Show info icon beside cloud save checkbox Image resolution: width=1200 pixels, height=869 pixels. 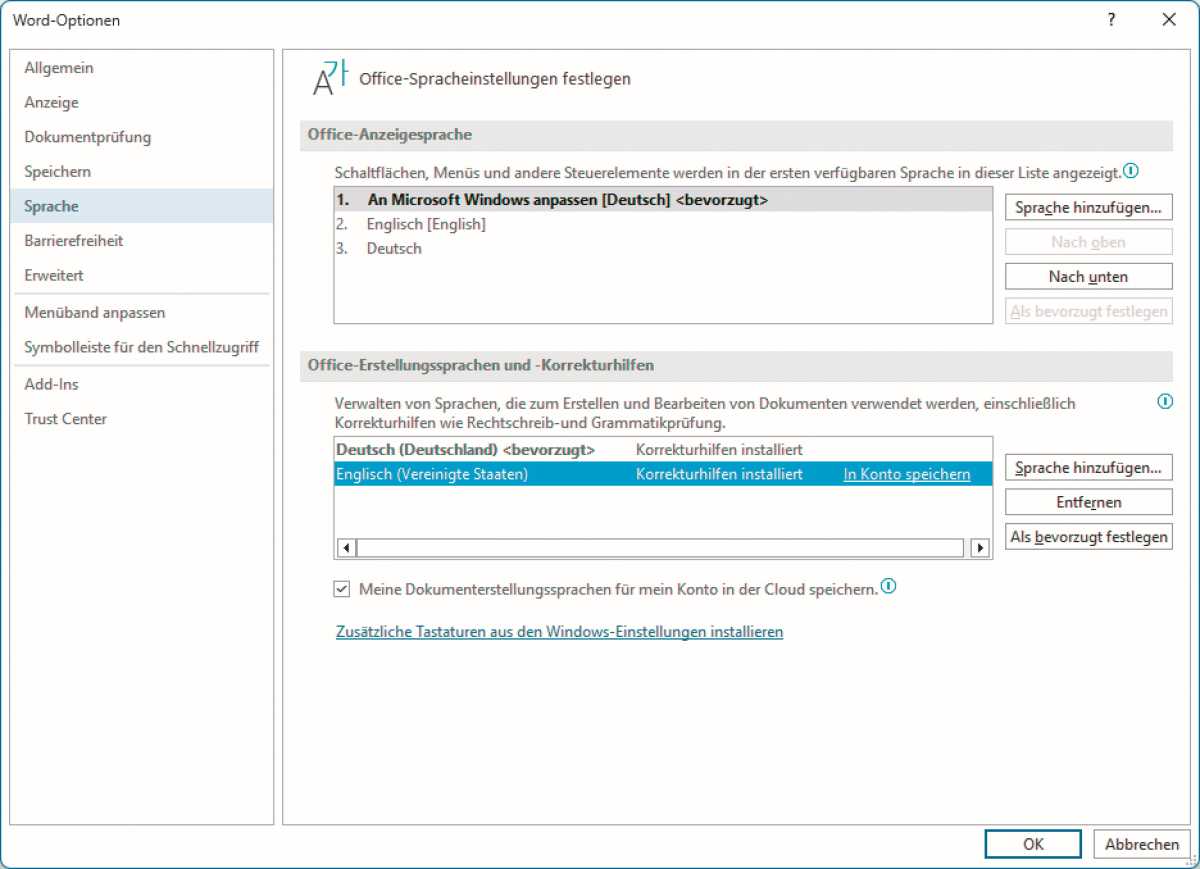click(889, 587)
